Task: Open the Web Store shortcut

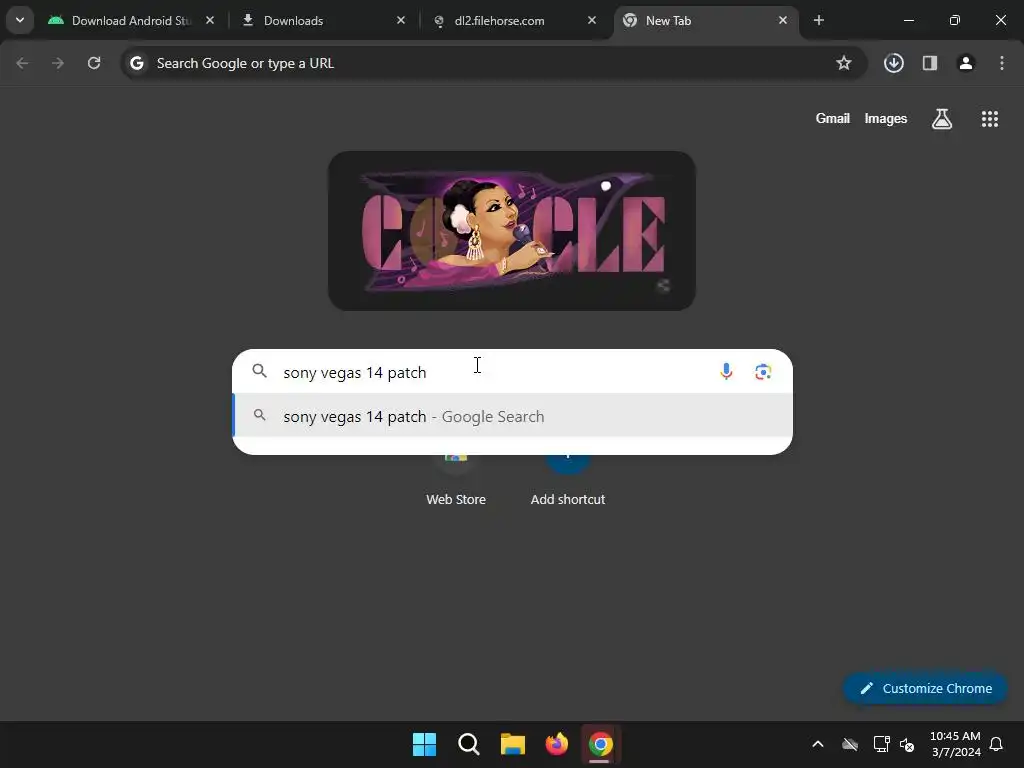Action: (456, 480)
